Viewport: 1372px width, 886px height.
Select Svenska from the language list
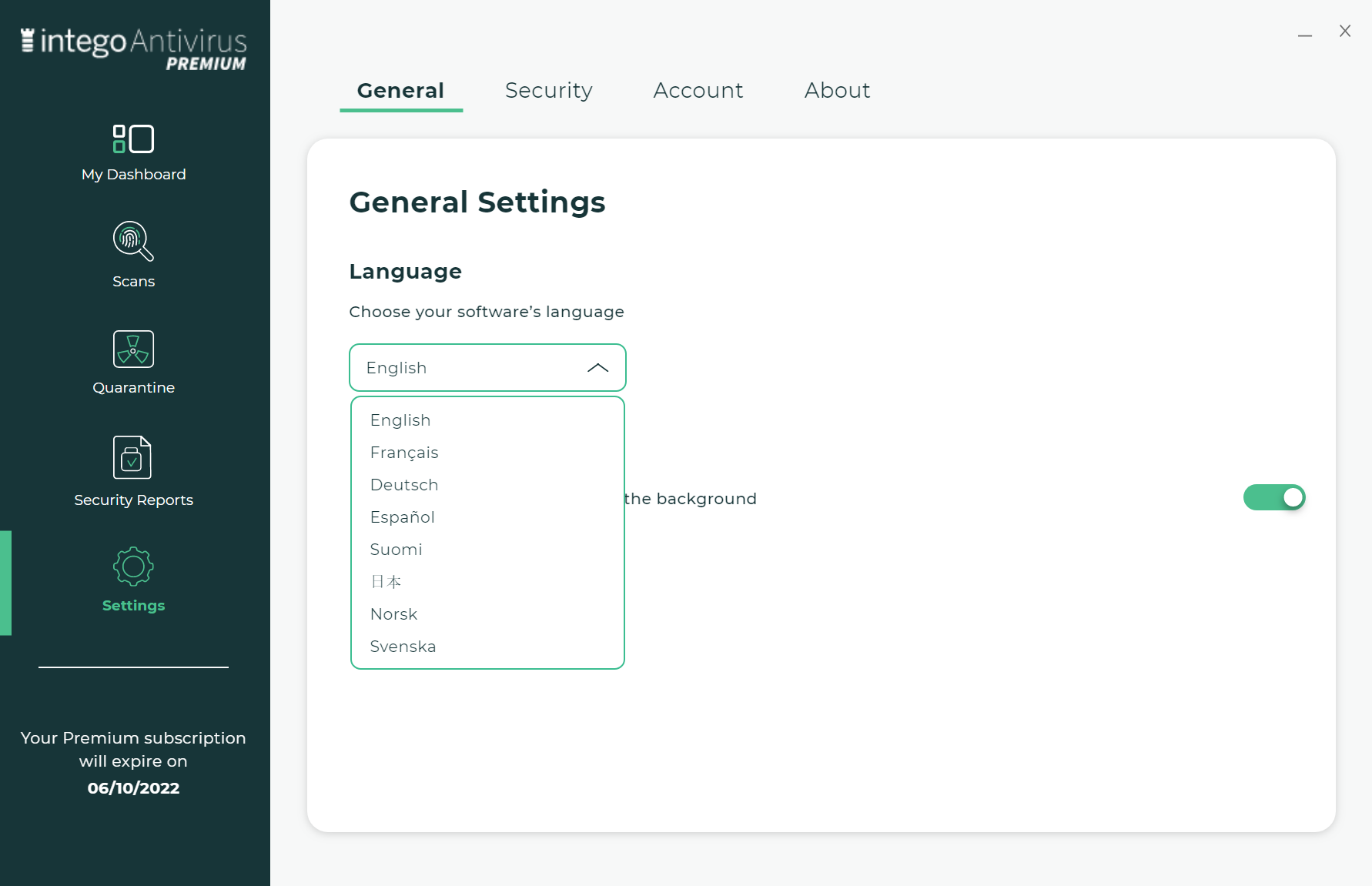487,647
